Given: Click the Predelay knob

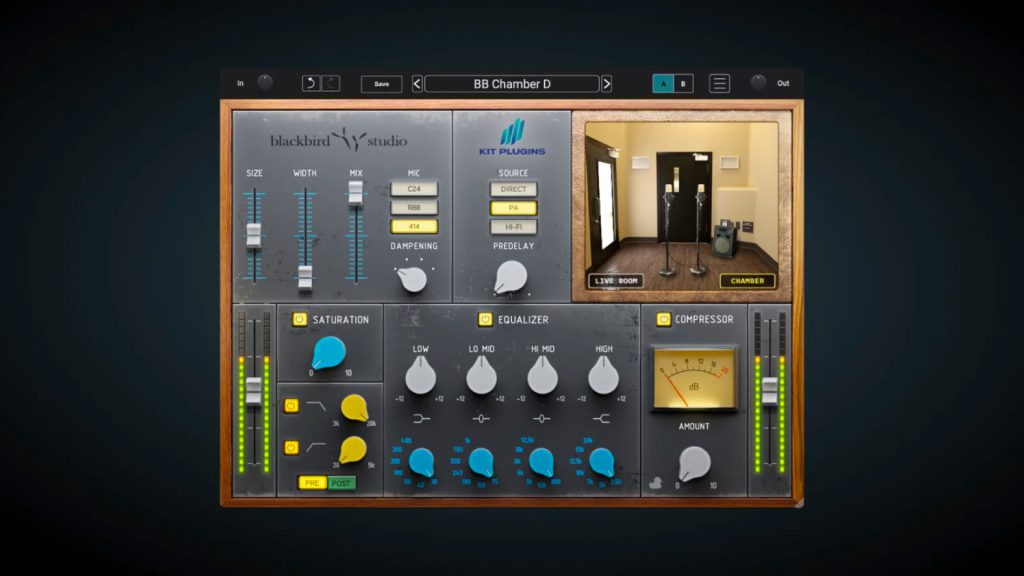Looking at the screenshot, I should 511,278.
